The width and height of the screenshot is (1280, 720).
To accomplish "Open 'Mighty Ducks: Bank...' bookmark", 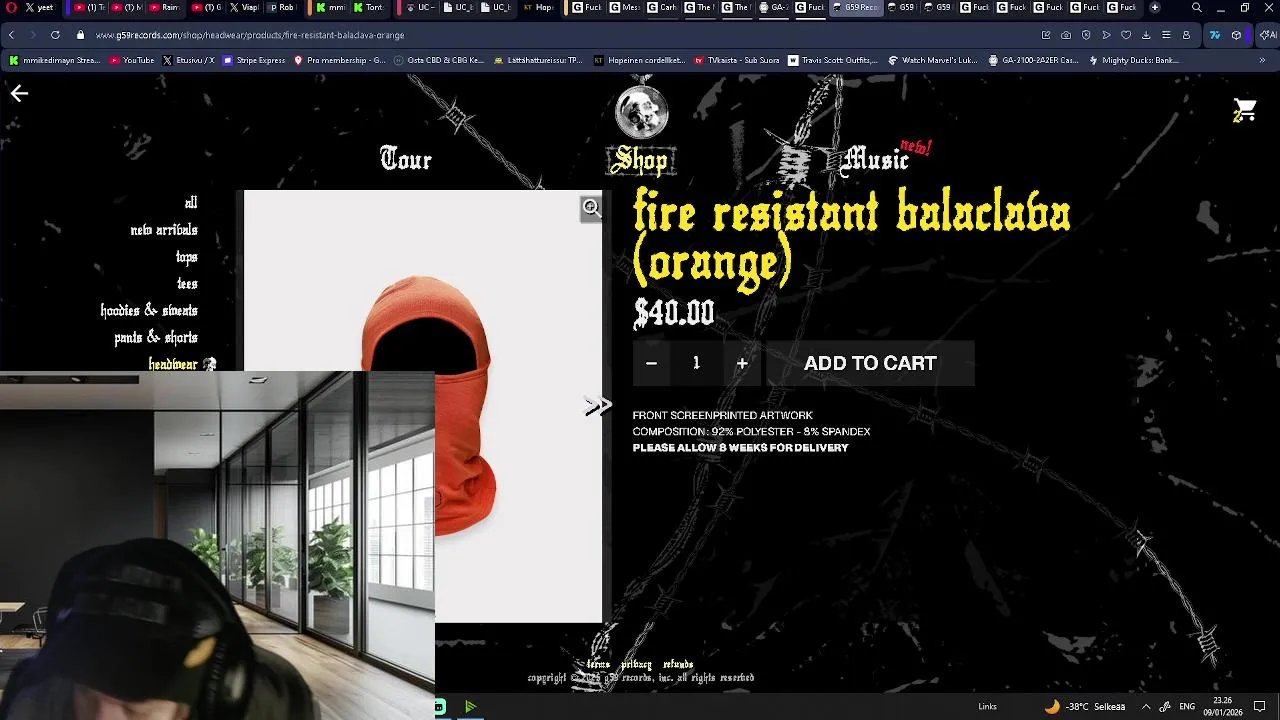I will 1133,60.
